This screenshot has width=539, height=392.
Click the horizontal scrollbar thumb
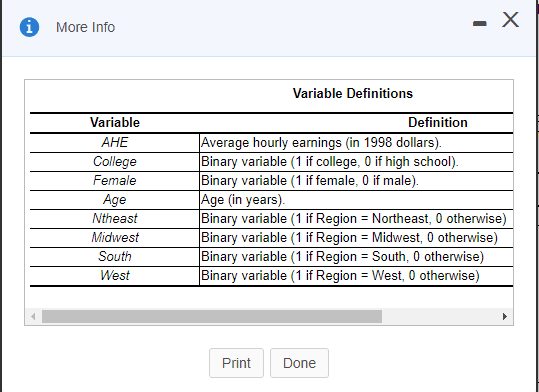click(212, 316)
